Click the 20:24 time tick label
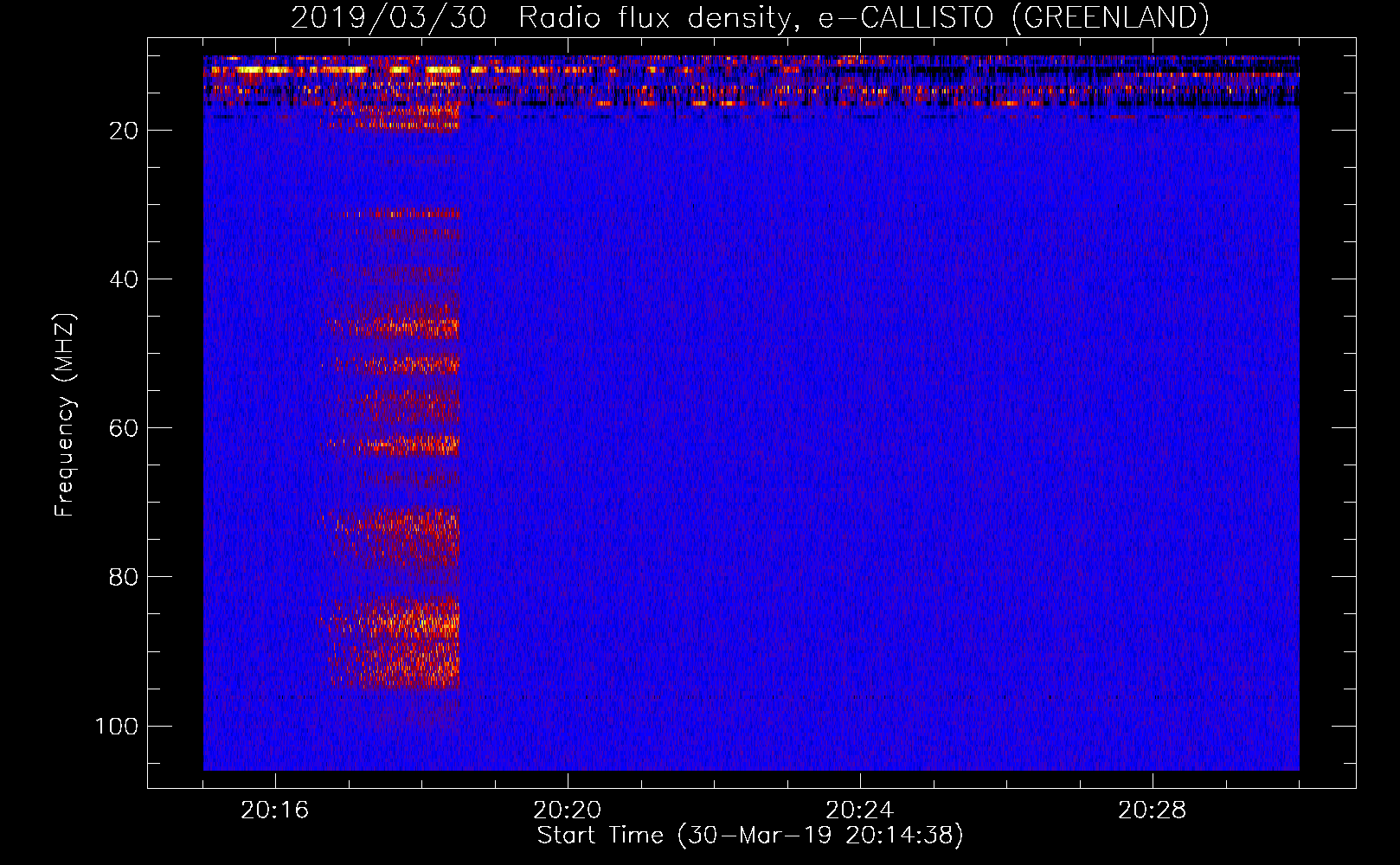 pyautogui.click(x=860, y=811)
